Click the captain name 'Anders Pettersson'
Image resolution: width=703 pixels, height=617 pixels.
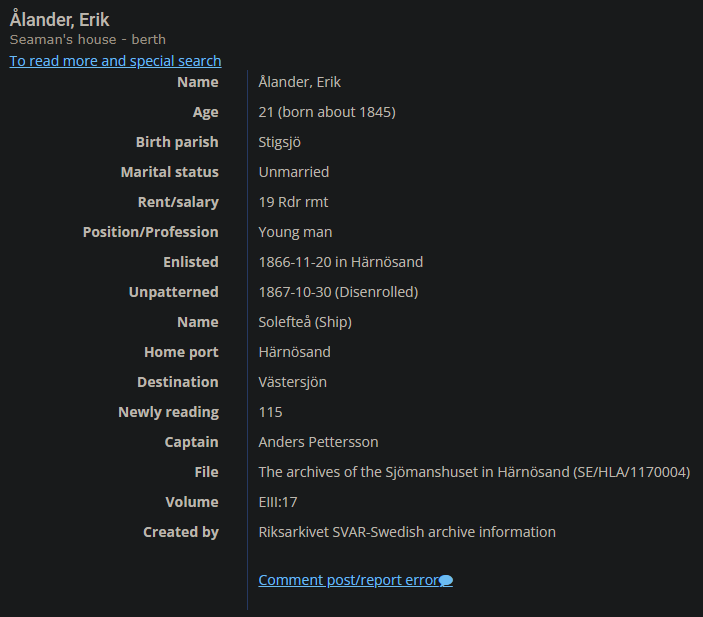coord(318,442)
